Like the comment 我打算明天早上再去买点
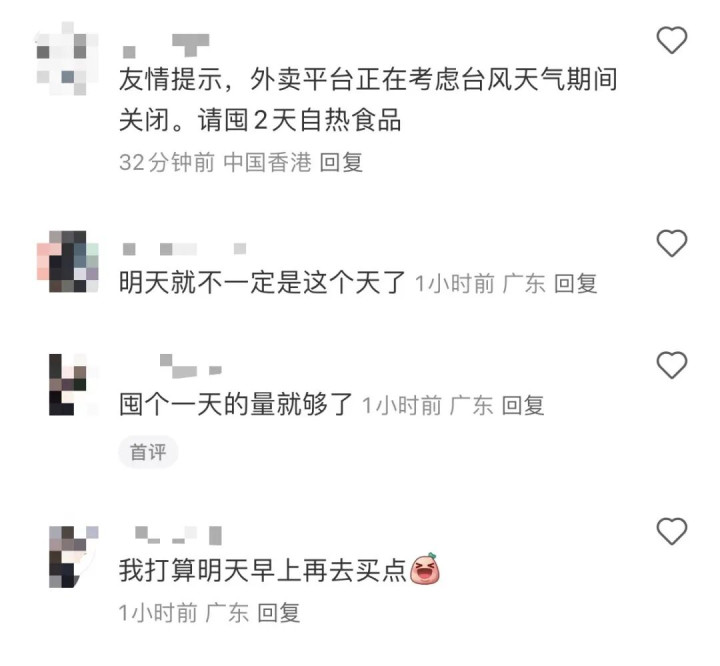Screen dimensions: 720x666 point(671,531)
